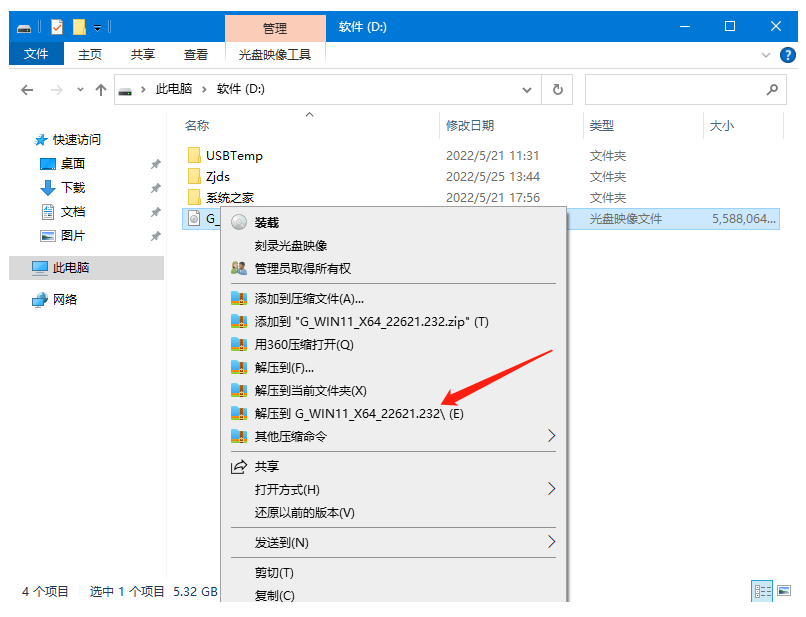Screen dimensions: 806x617
Task: Click the New Folder quick-access icon
Action: [79, 27]
